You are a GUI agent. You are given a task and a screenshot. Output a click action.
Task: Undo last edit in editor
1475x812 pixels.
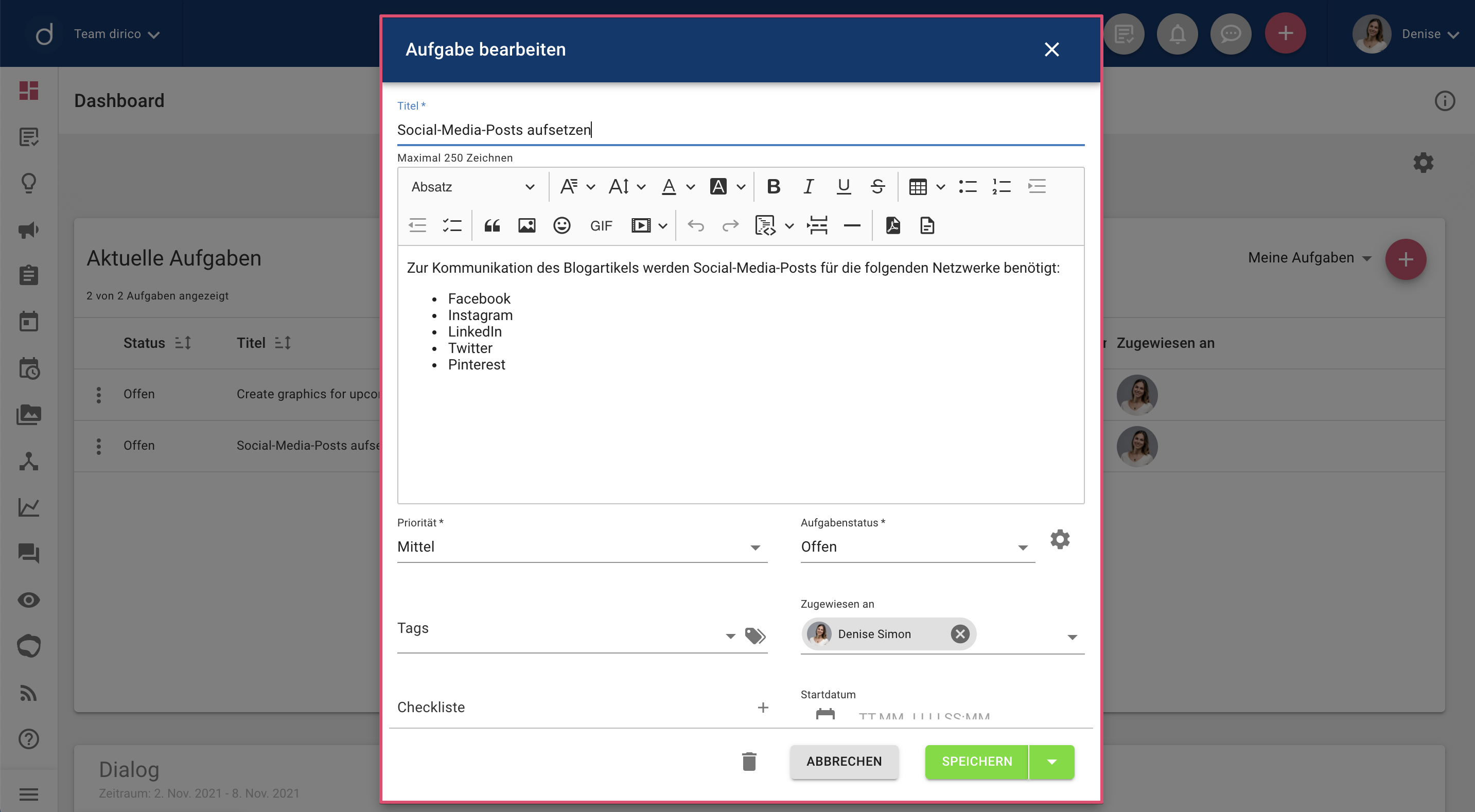point(696,225)
